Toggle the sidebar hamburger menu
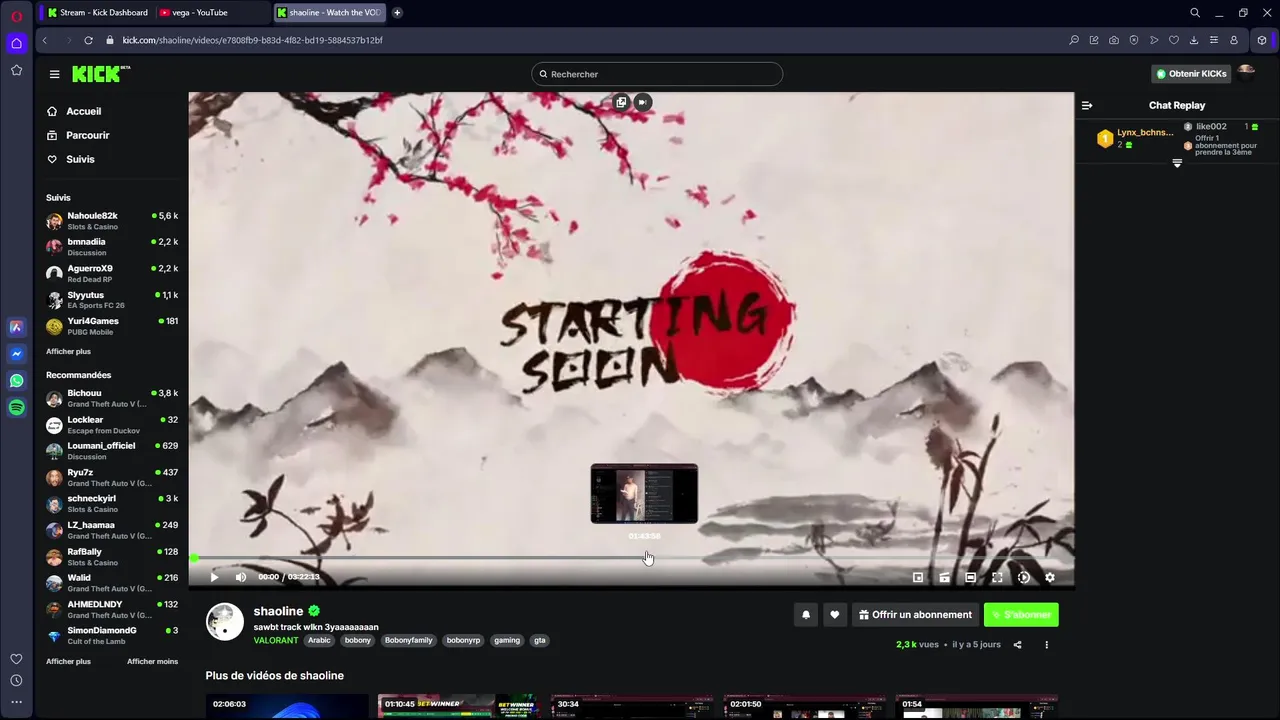The width and height of the screenshot is (1280, 720). 55,74
